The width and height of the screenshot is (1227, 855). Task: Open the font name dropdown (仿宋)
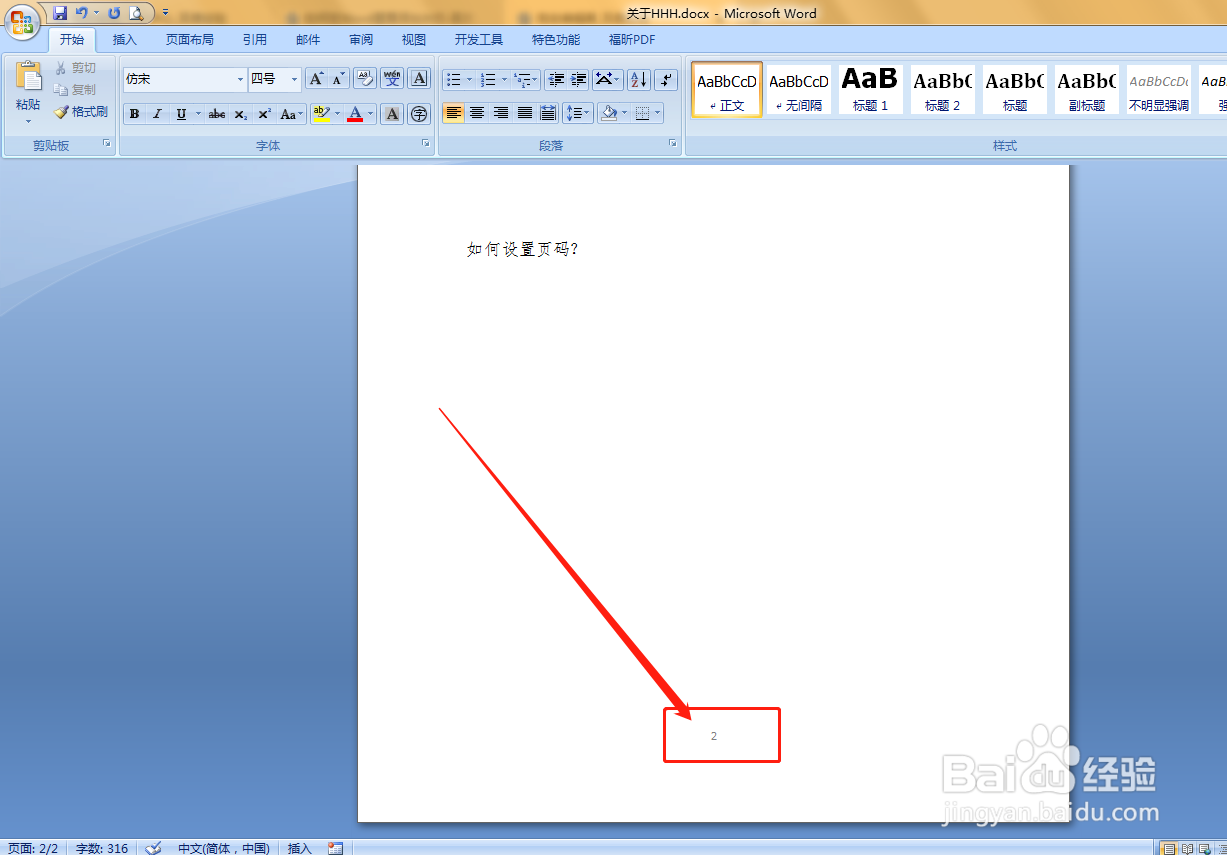click(x=240, y=79)
